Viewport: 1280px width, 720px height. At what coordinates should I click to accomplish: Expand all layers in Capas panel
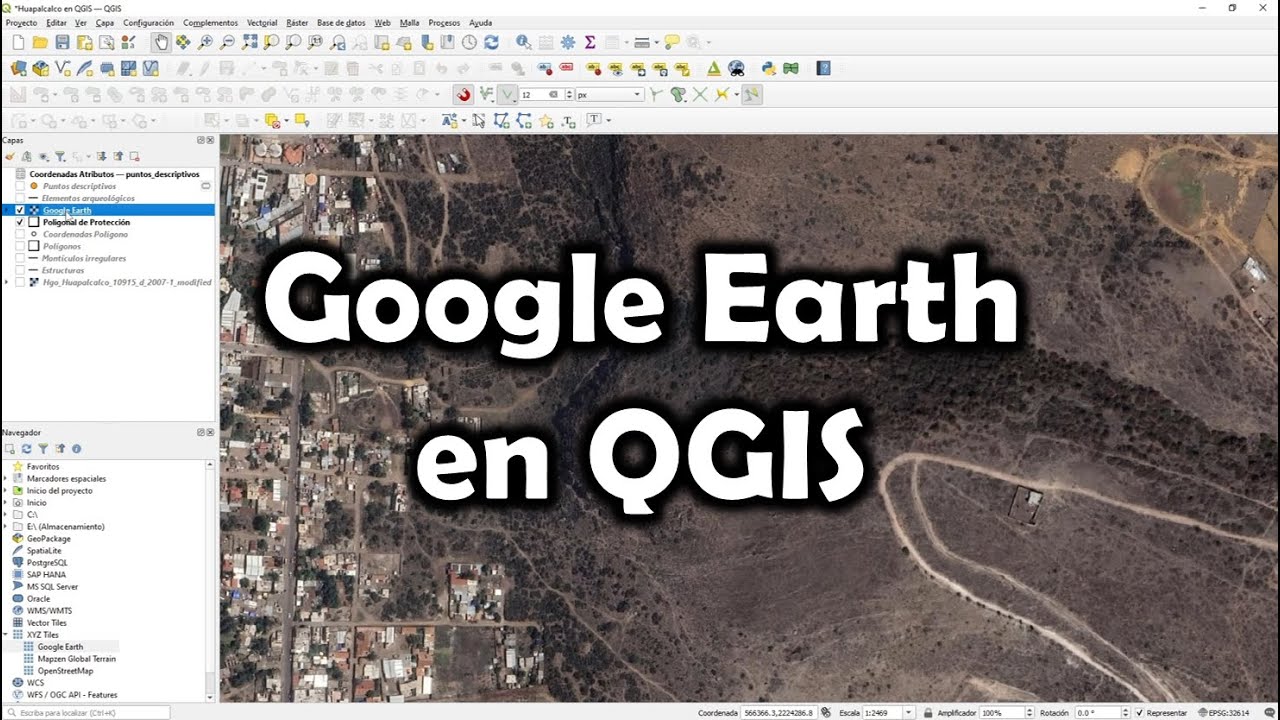(102, 156)
